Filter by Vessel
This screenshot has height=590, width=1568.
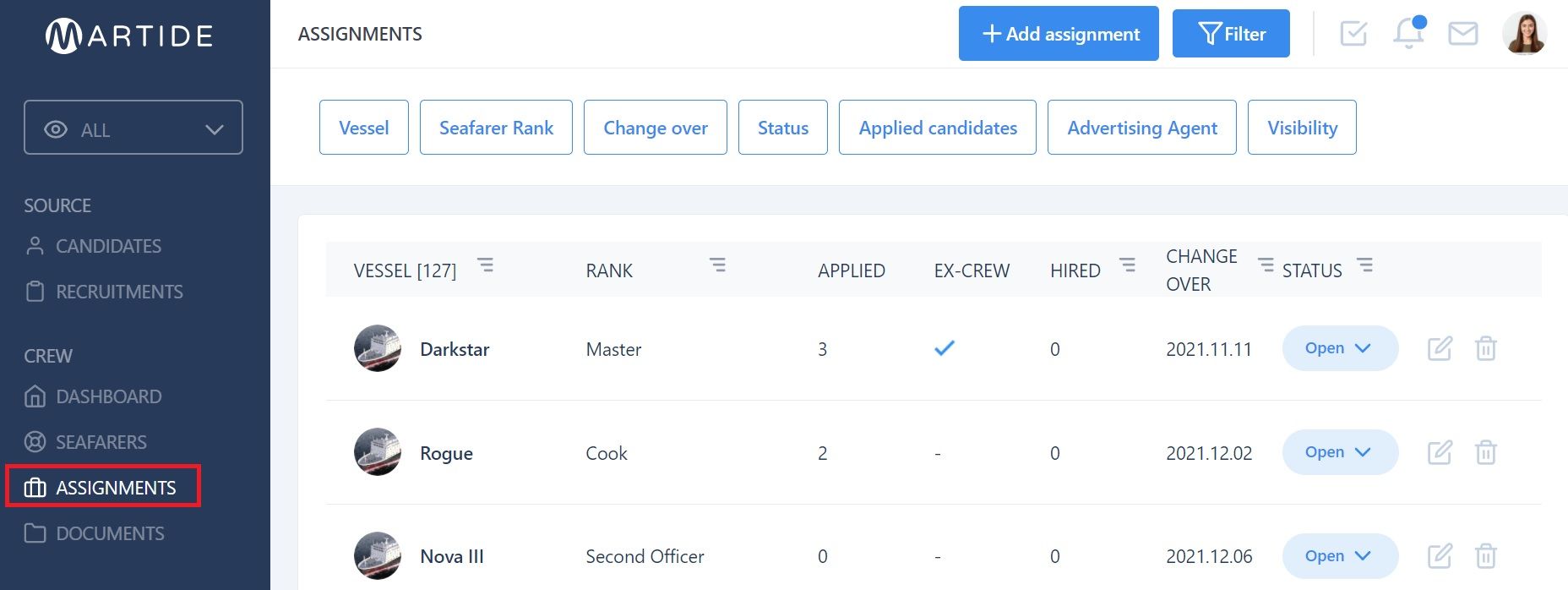(364, 128)
